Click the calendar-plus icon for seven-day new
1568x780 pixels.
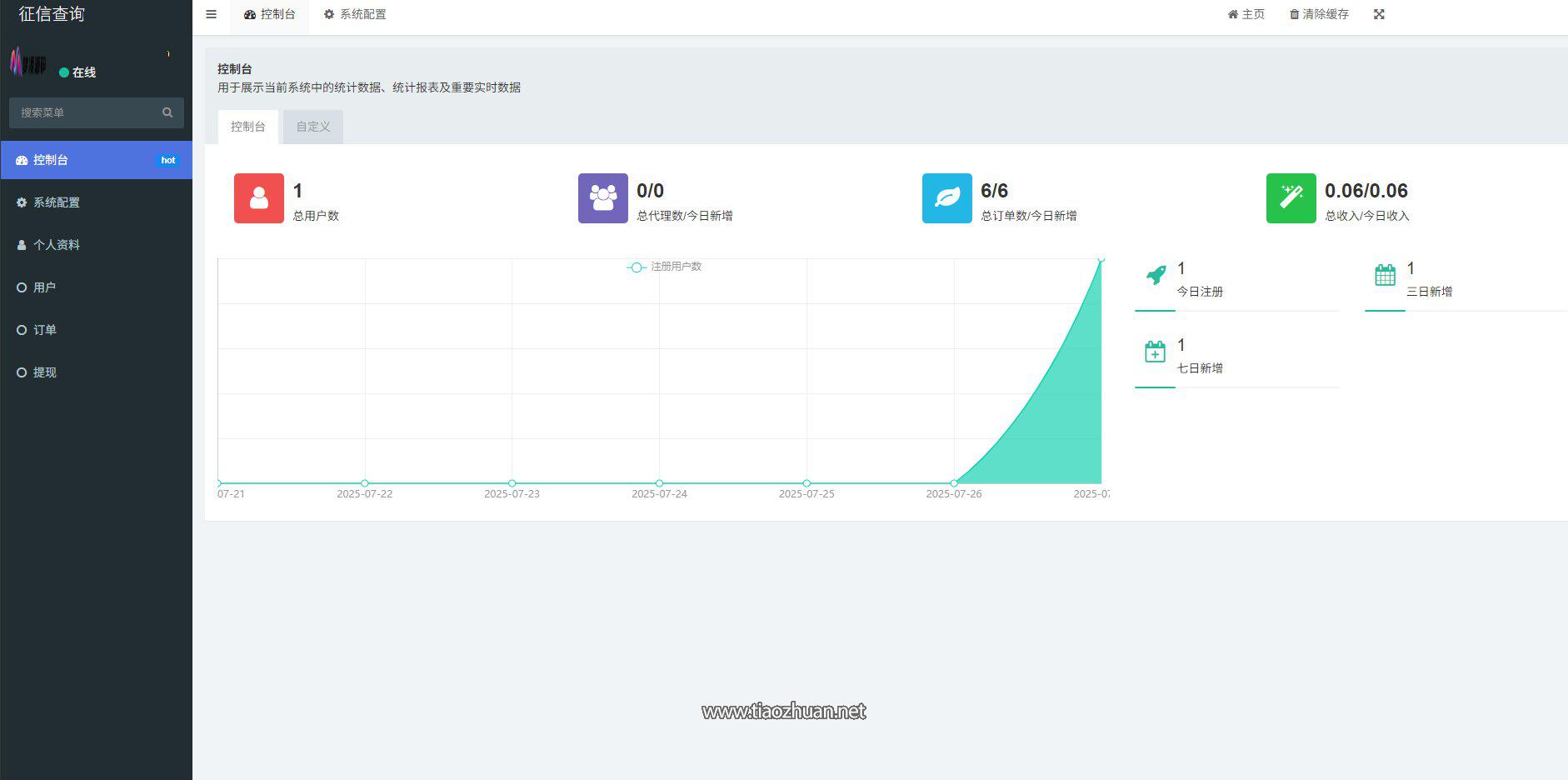point(1155,352)
